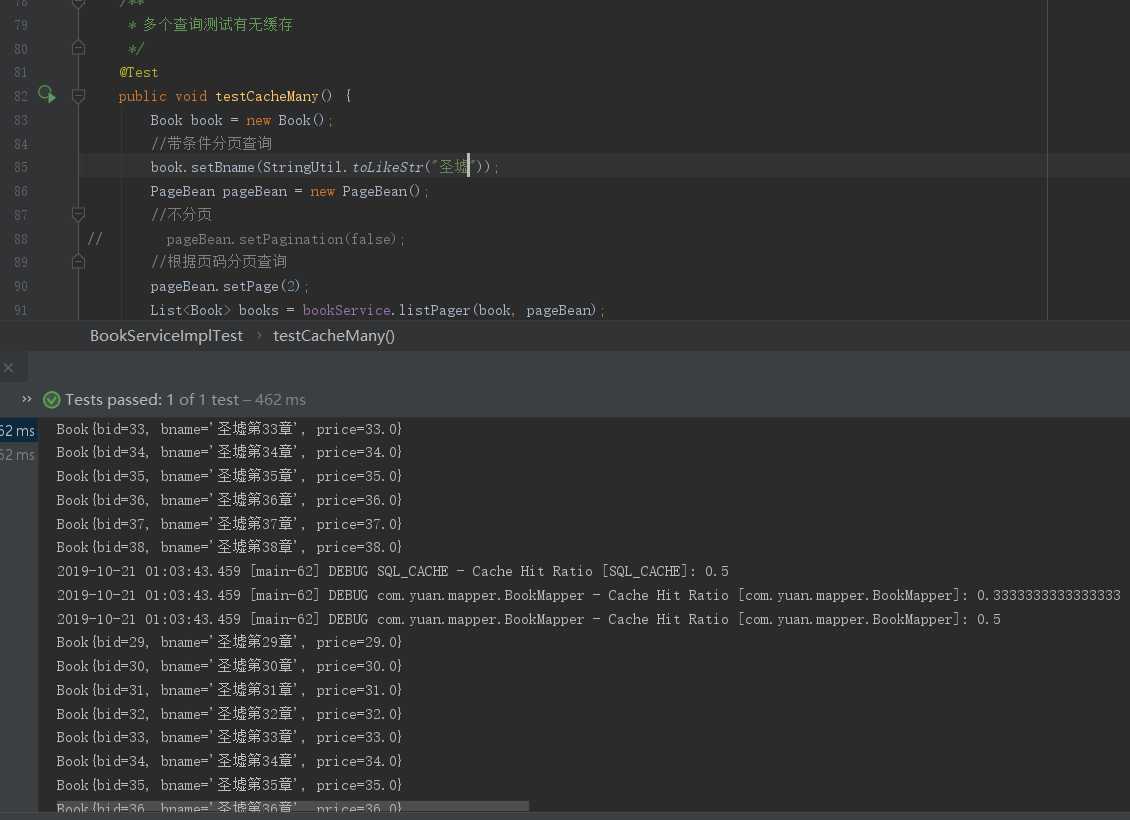The width and height of the screenshot is (1130, 820).
Task: Select BookServiceImplTest breadcrumb
Action: click(166, 336)
